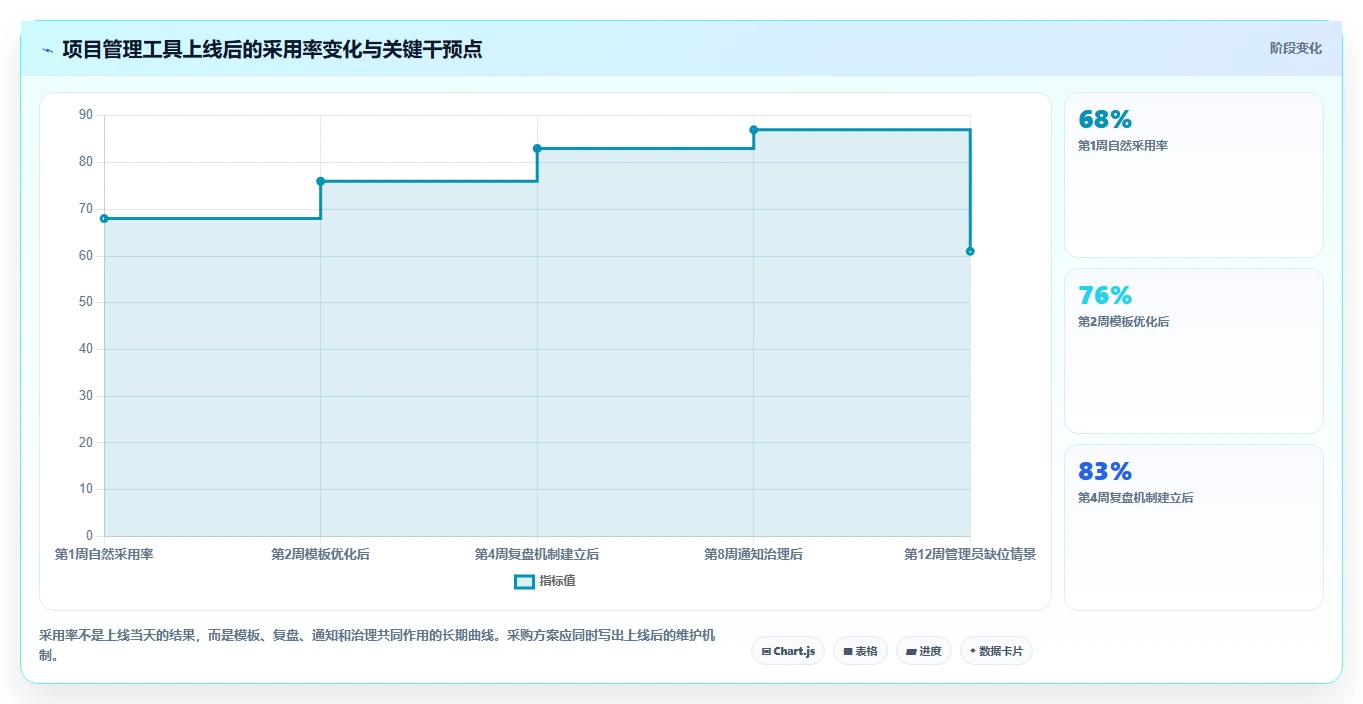Click the 68% value
This screenshot has height=704, width=1363.
point(1105,119)
